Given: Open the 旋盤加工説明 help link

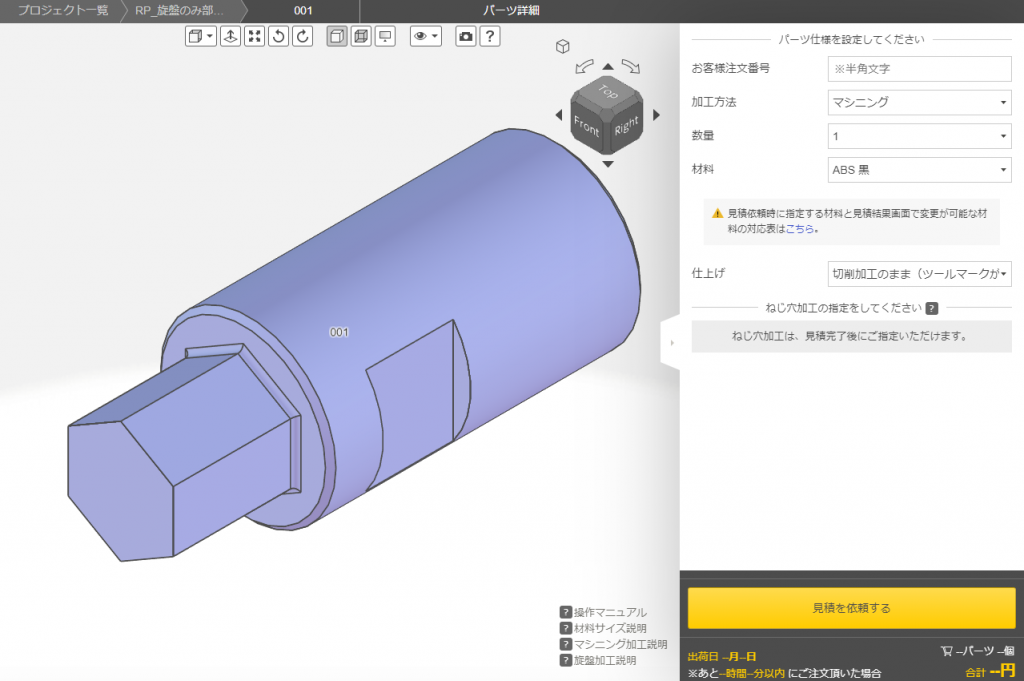Looking at the screenshot, I should tap(605, 660).
